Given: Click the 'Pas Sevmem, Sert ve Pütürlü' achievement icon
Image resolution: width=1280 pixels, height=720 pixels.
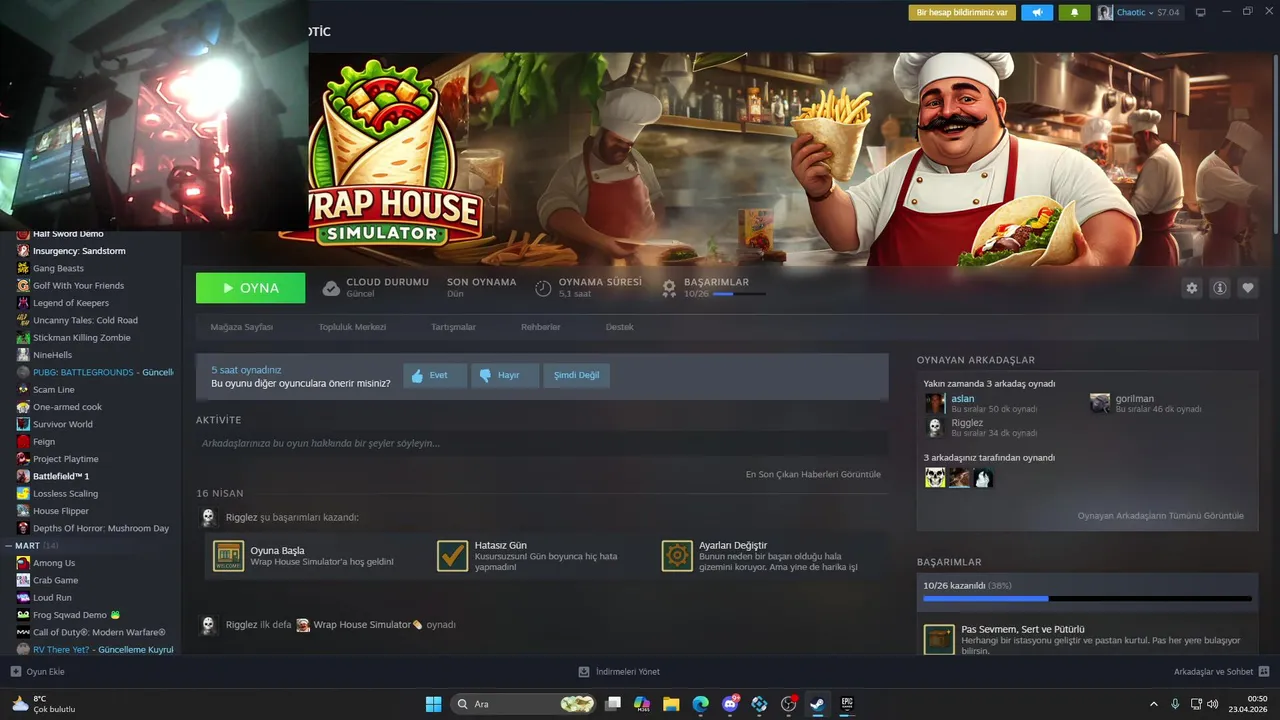Looking at the screenshot, I should pos(939,640).
